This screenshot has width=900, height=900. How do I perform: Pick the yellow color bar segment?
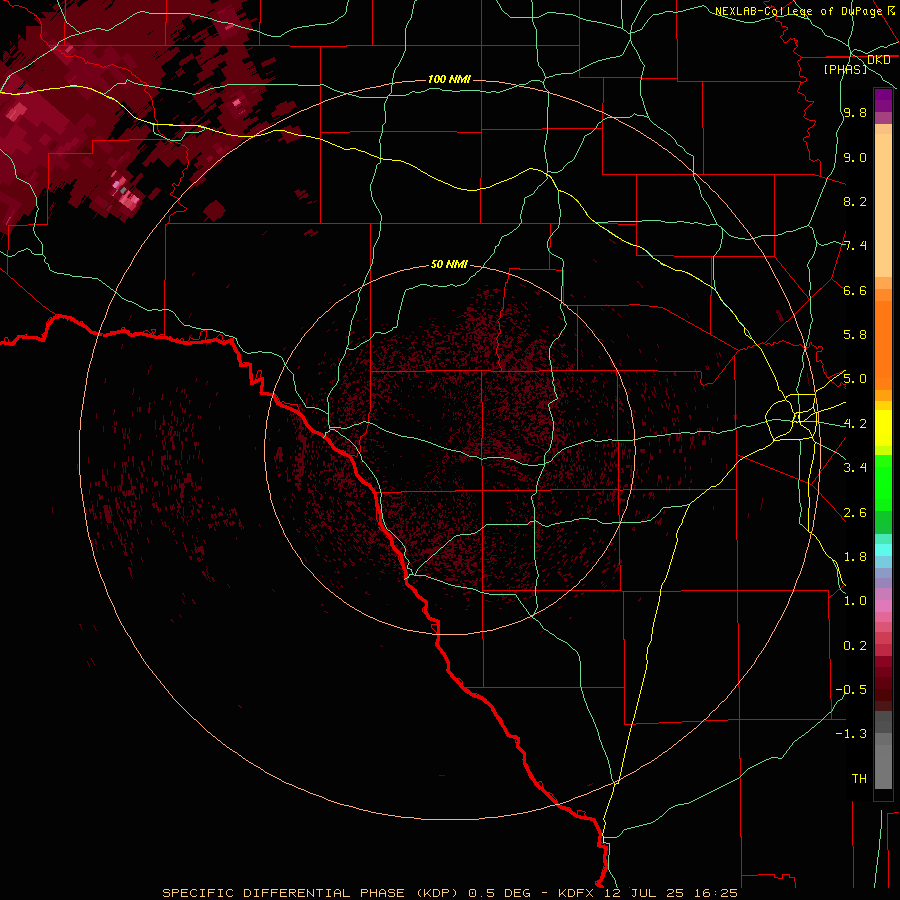click(883, 428)
